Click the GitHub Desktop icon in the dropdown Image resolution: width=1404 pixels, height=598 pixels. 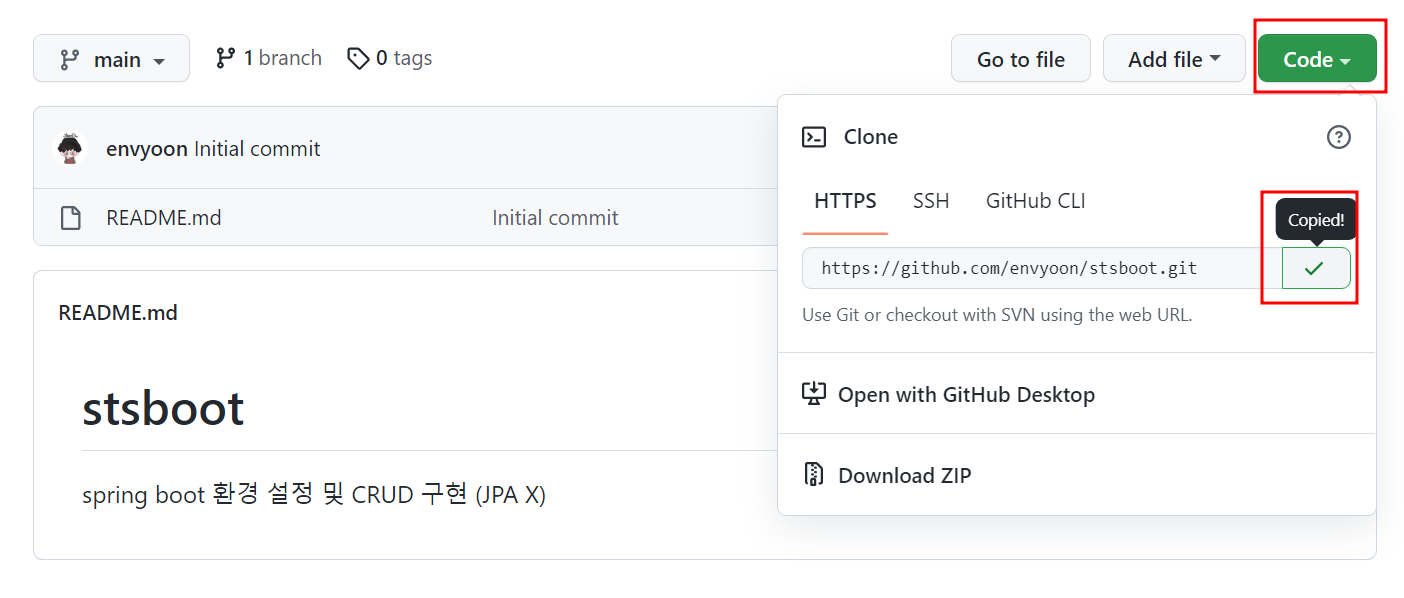(815, 394)
